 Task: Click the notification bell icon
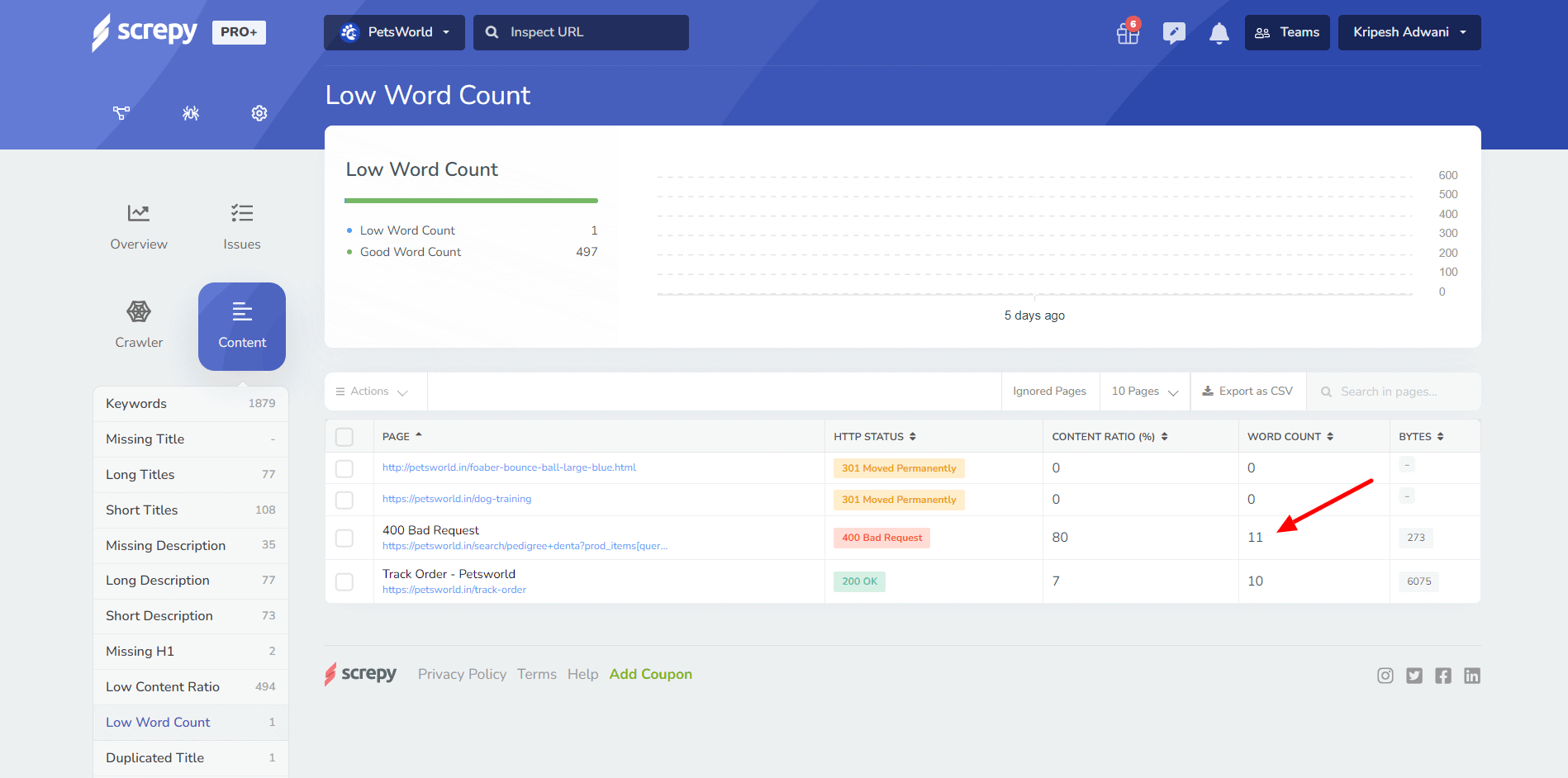1219,33
